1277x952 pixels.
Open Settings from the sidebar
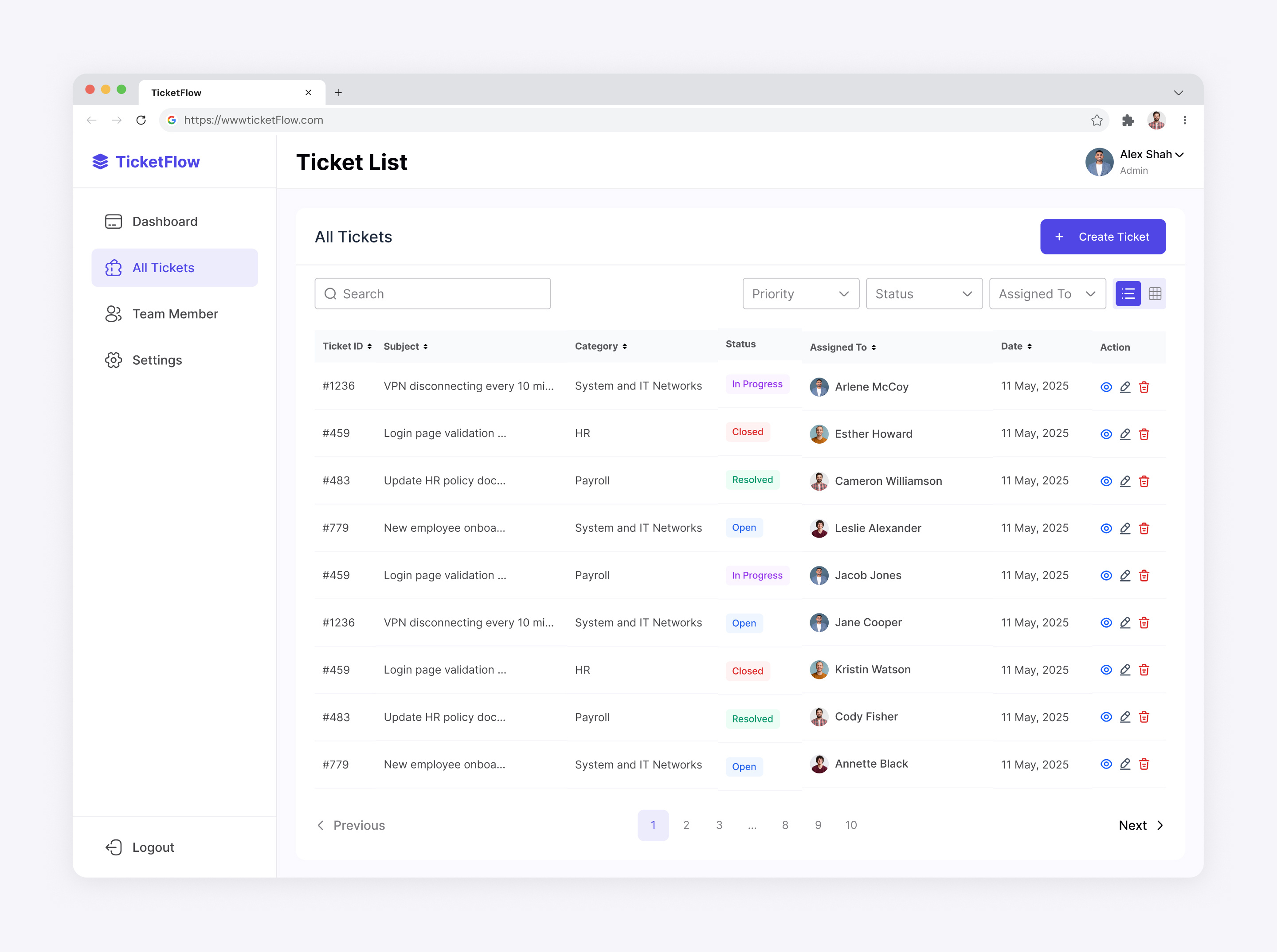click(175, 360)
